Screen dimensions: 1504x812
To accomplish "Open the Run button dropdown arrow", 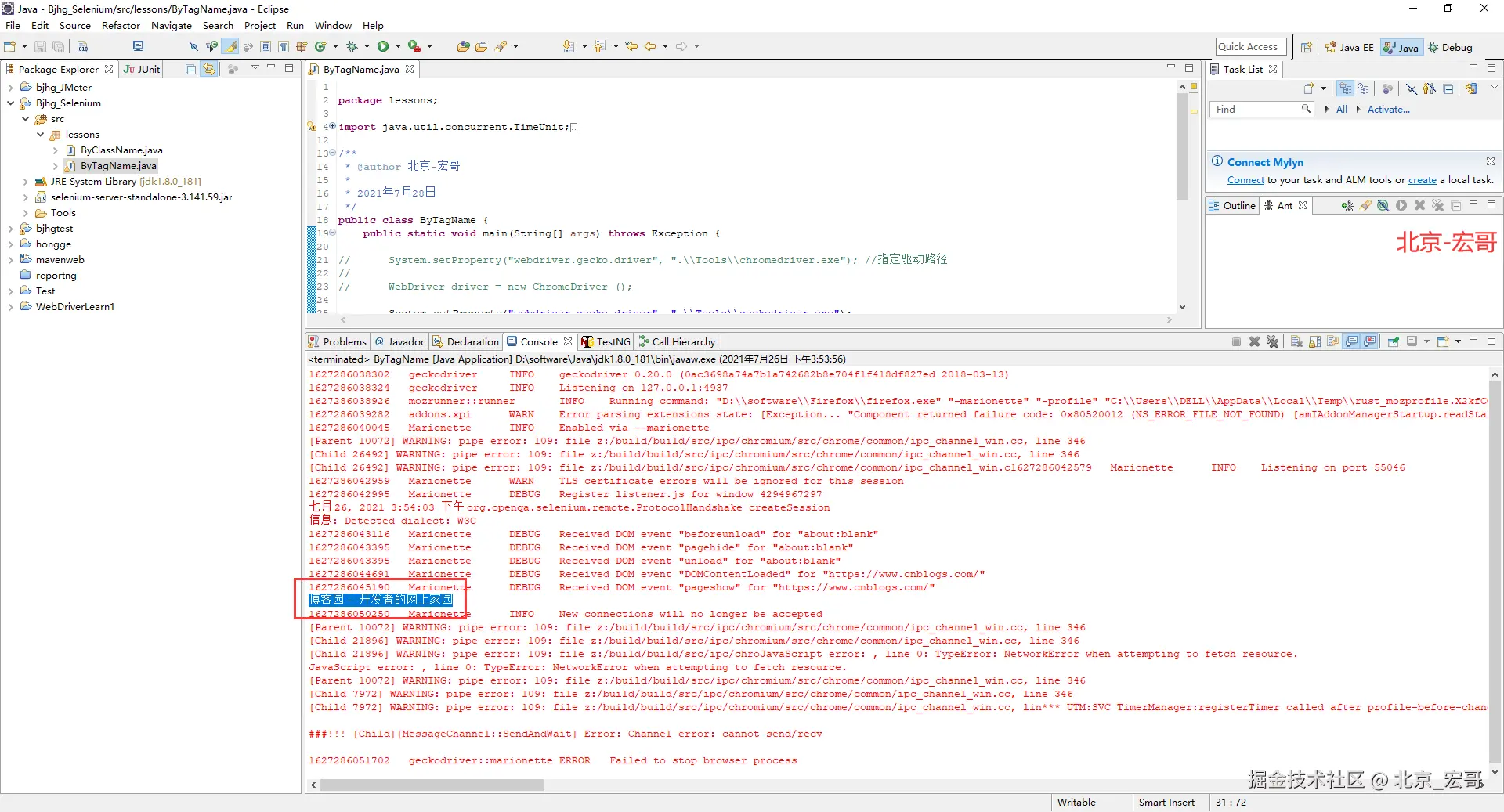I will 398,47.
